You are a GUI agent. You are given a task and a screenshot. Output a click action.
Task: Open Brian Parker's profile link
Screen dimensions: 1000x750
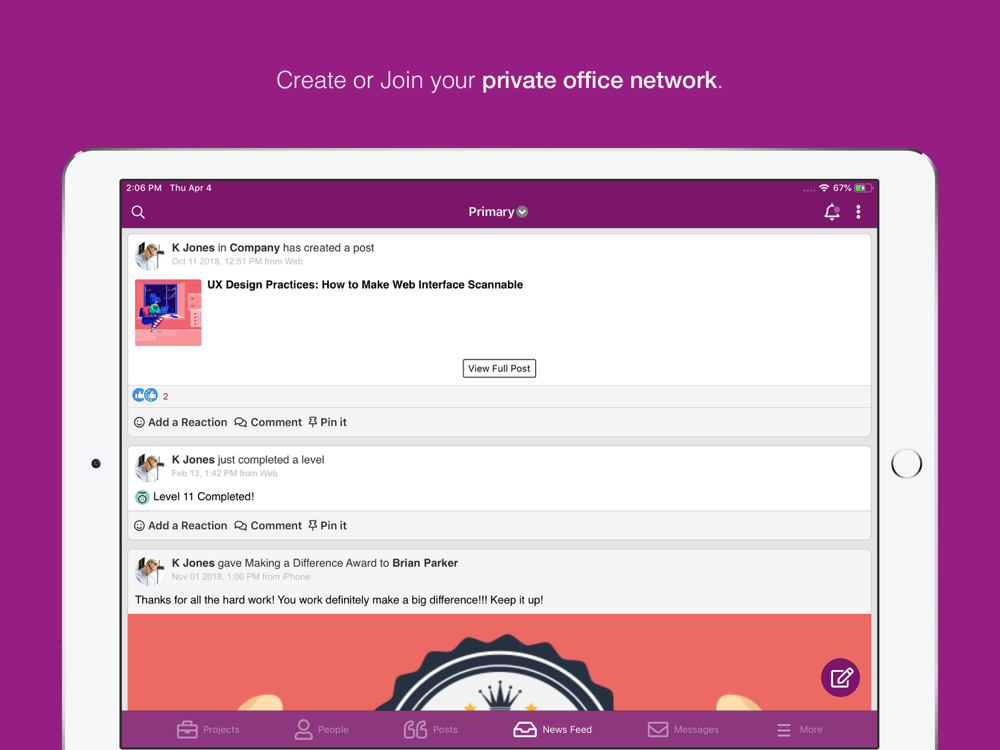425,563
